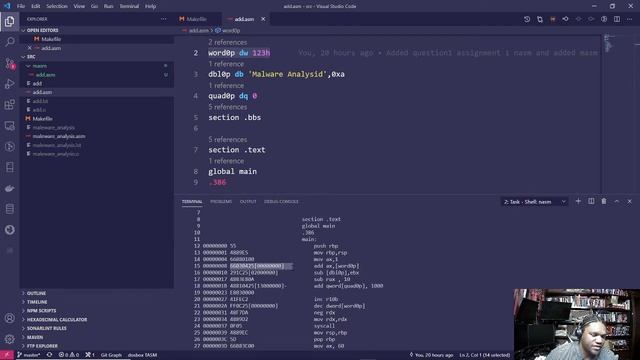The image size is (640, 360).
Task: Open malware_analysis.asm in file tree
Action: pyautogui.click(x=59, y=136)
